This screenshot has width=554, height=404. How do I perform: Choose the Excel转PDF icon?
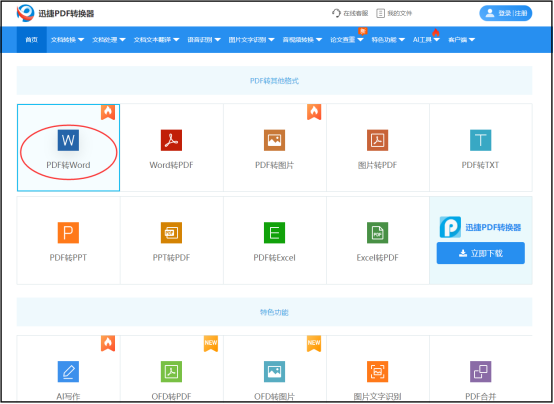click(377, 233)
